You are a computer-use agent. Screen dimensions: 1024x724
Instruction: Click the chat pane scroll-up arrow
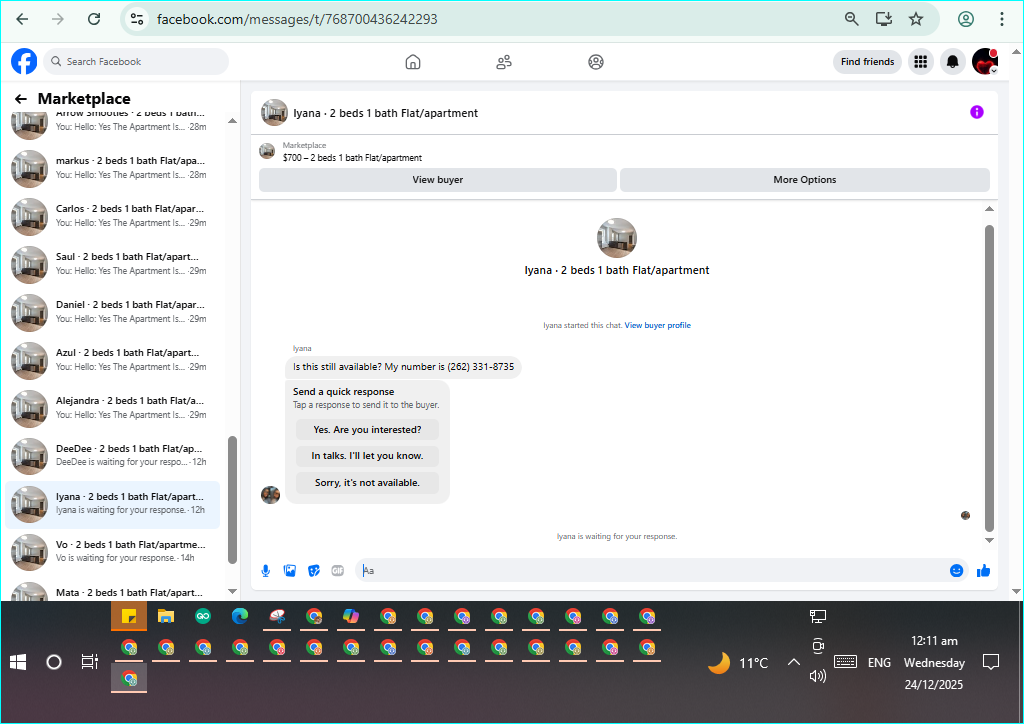pyautogui.click(x=989, y=209)
